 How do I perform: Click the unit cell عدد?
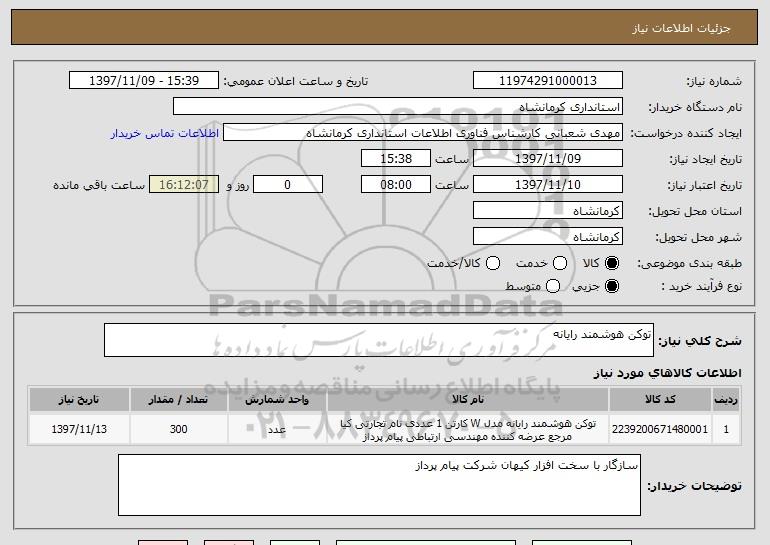click(277, 429)
